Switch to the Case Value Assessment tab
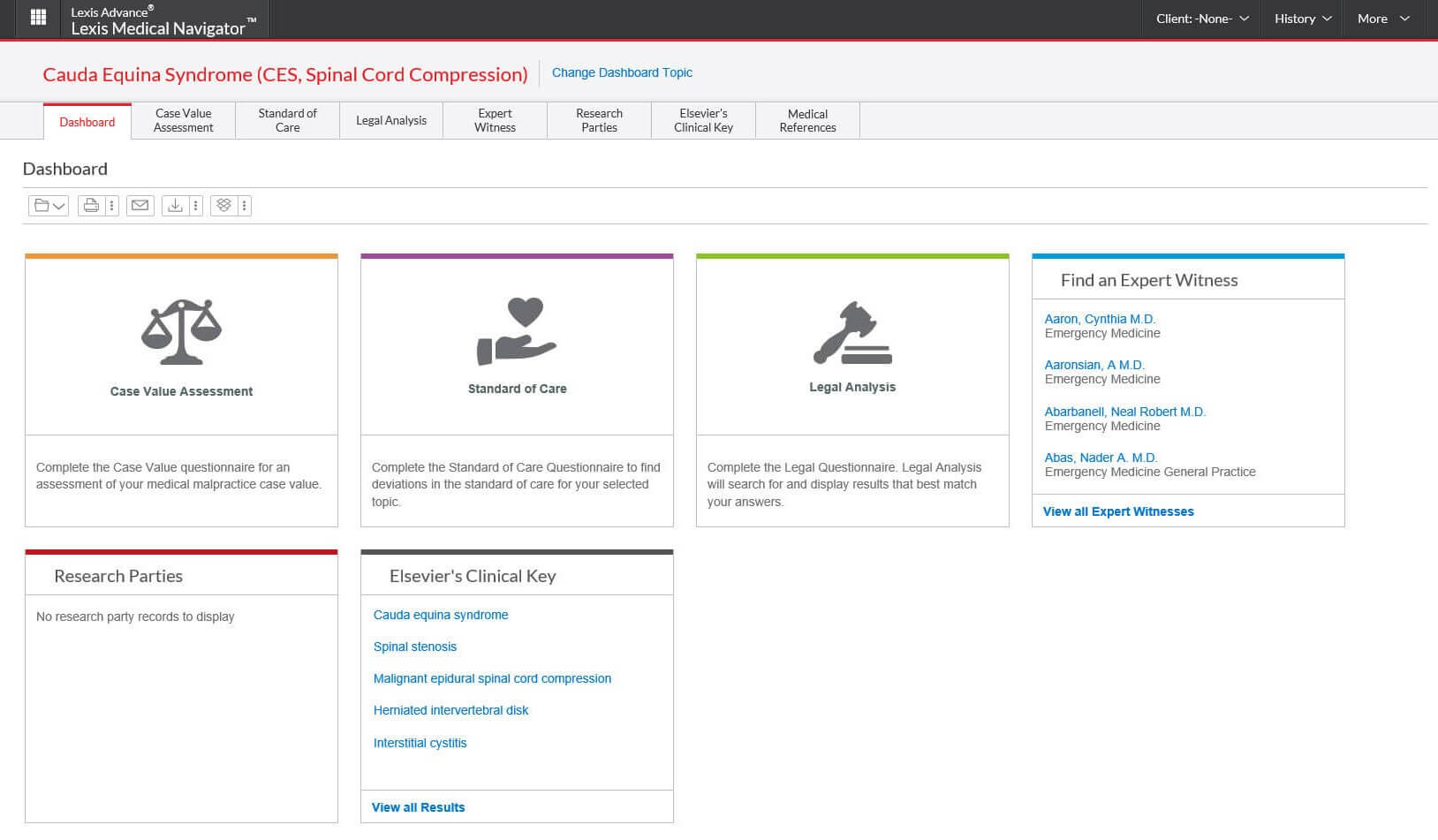1438x840 pixels. pyautogui.click(x=184, y=120)
